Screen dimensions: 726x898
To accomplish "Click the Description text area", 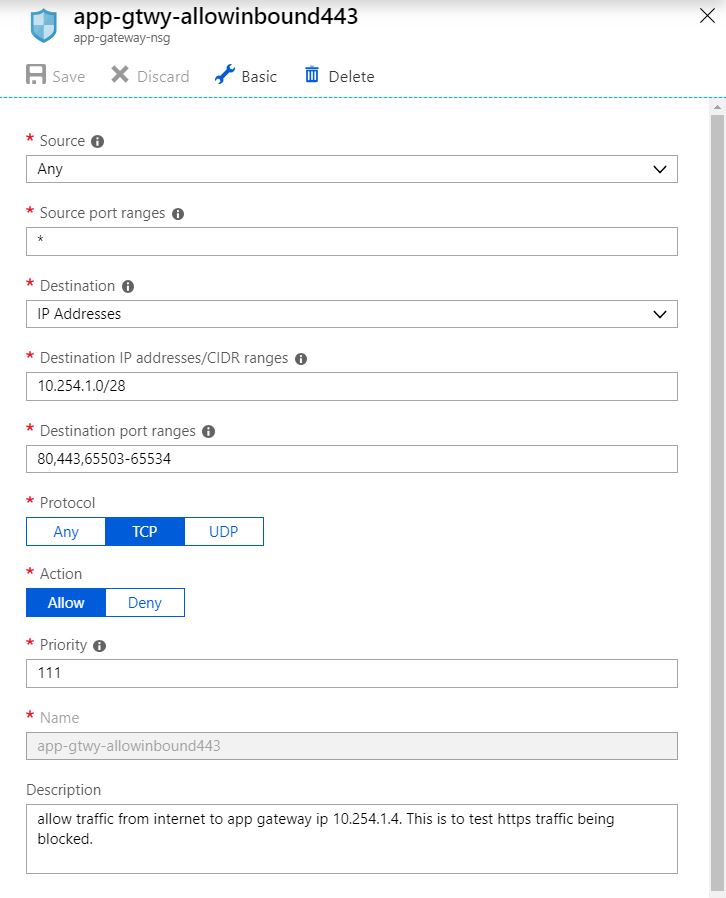I will coord(352,839).
